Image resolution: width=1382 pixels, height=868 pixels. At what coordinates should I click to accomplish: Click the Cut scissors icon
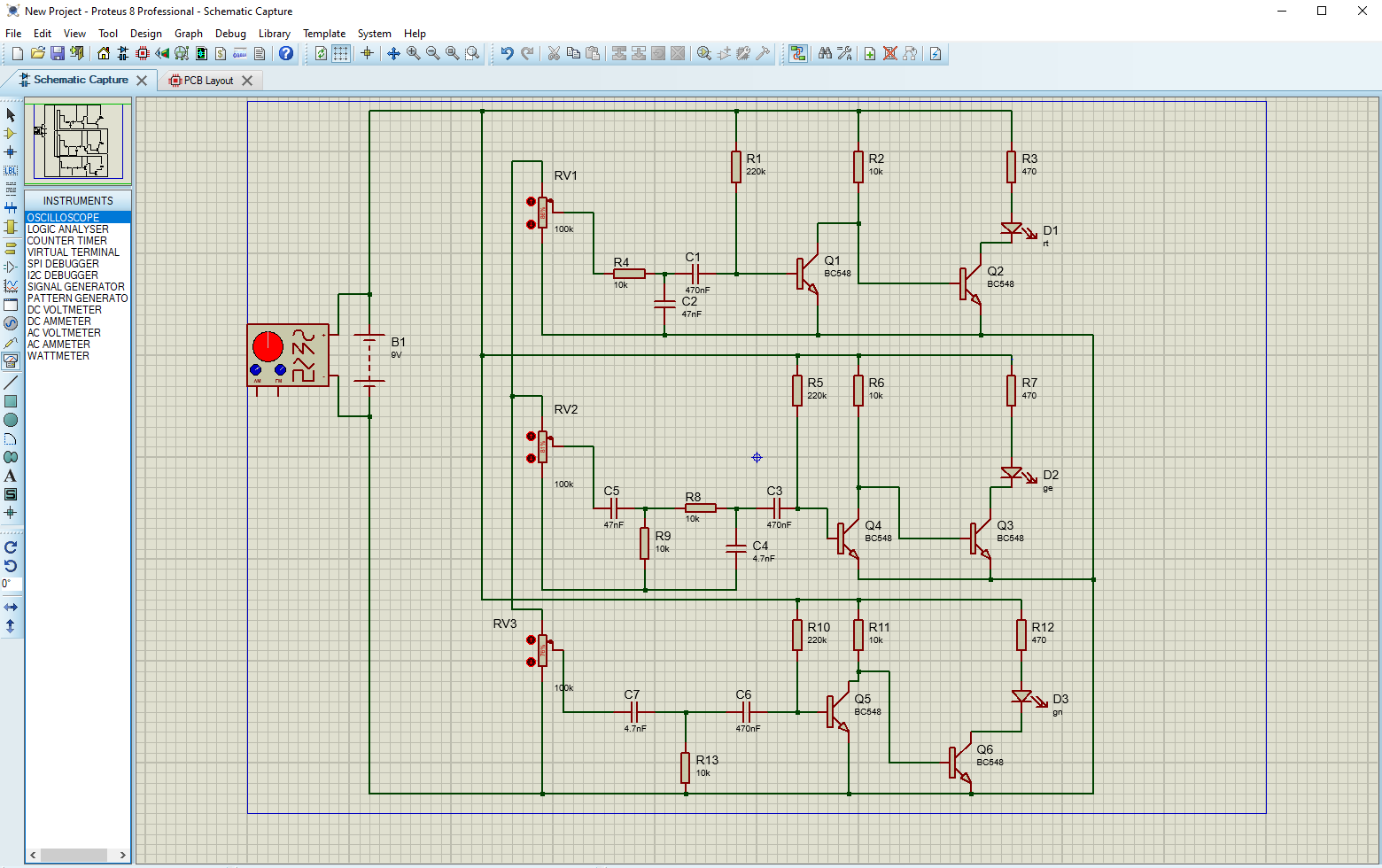(x=554, y=54)
